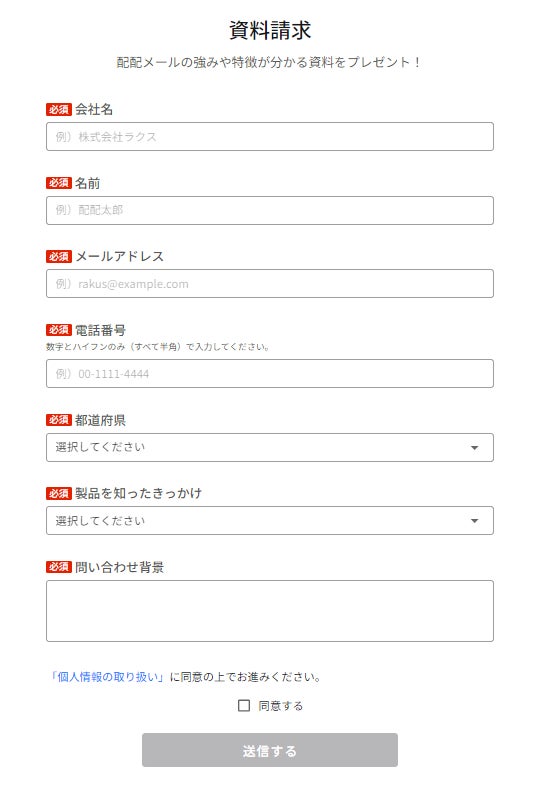
Task: Click the 必須 badge beside 都道府県
Action: point(59,420)
